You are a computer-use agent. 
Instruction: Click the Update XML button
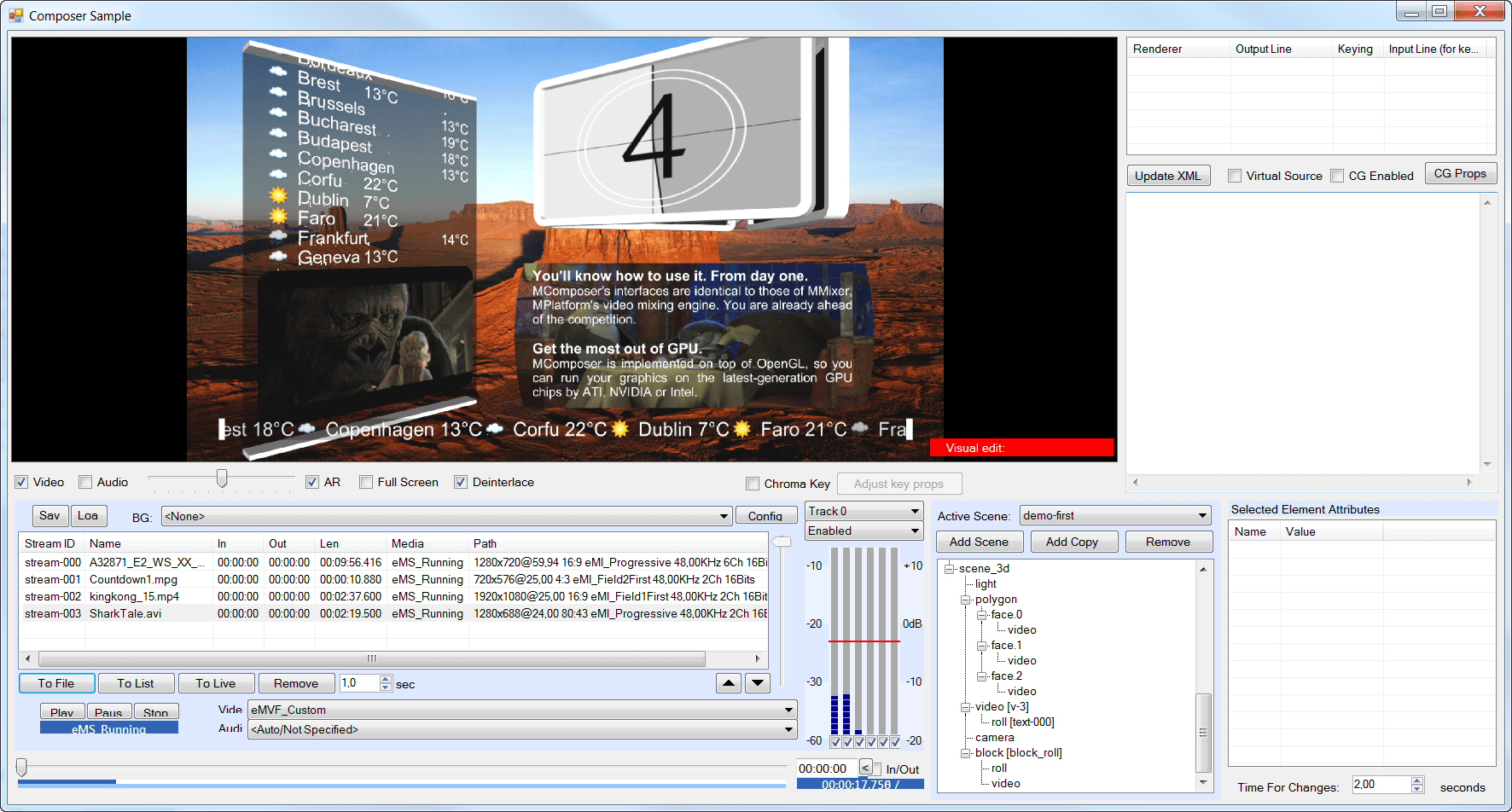pos(1168,175)
